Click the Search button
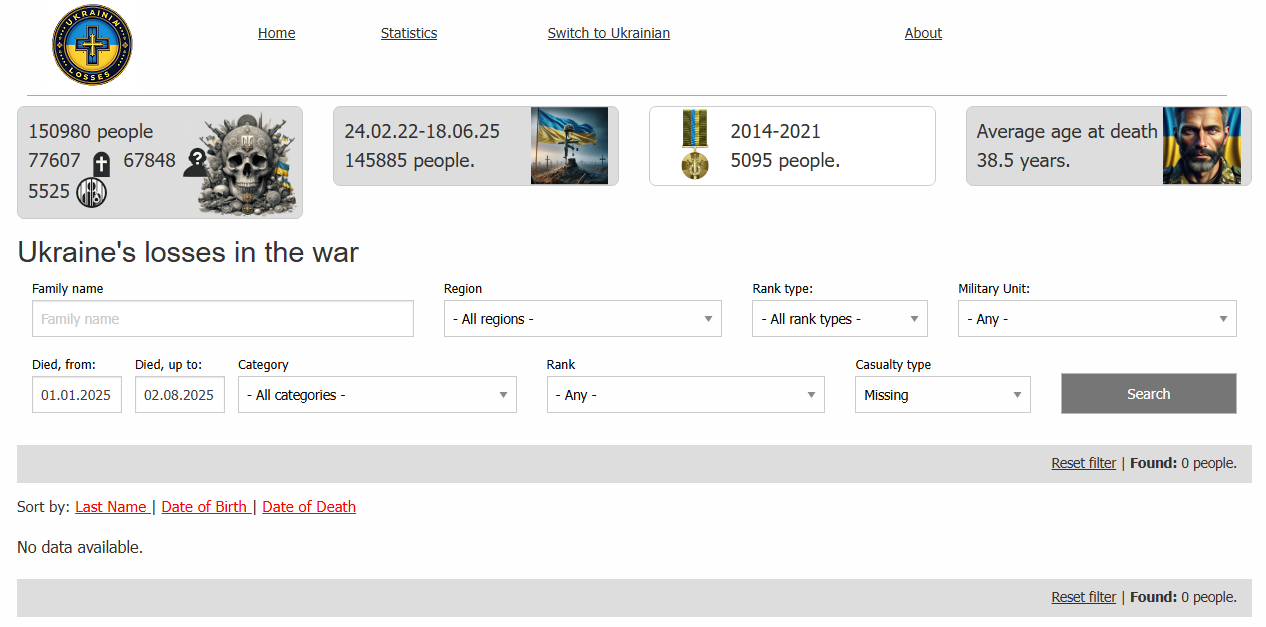The height and width of the screenshot is (627, 1266). (x=1149, y=394)
